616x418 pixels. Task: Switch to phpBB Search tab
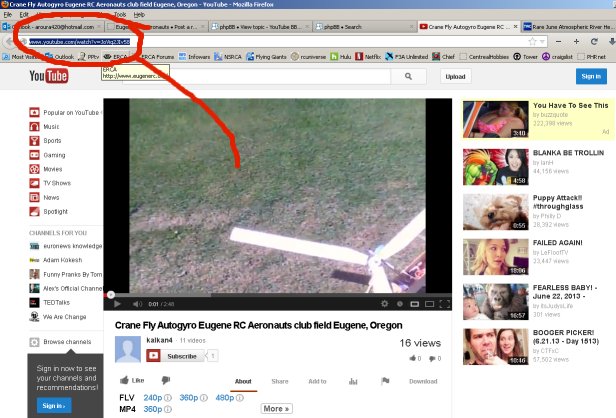[x=365, y=27]
